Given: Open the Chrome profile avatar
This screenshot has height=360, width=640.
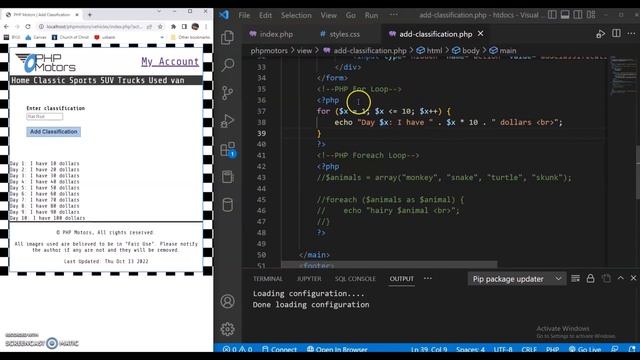Looking at the screenshot, I should coord(195,27).
